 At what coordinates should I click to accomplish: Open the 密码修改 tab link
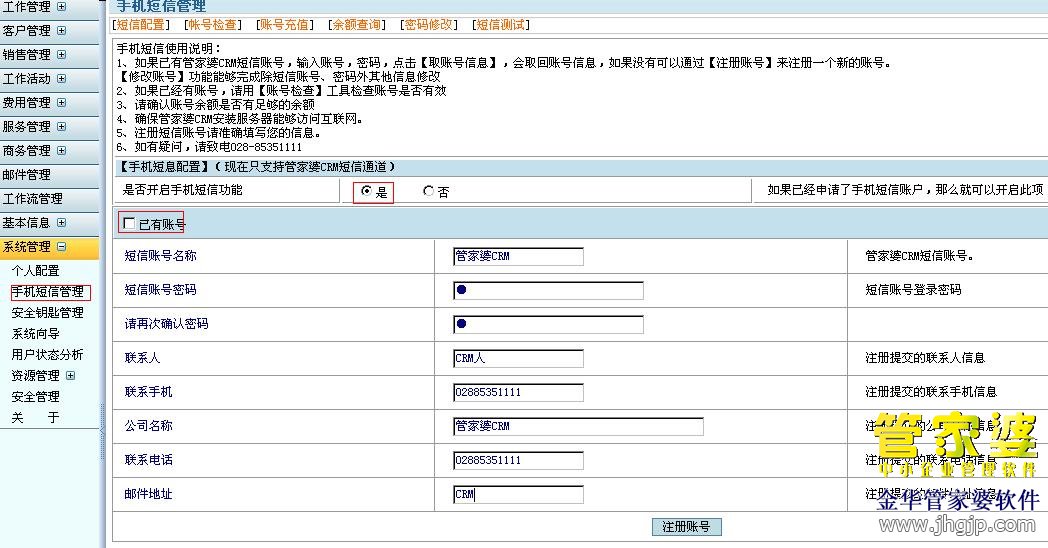coord(428,24)
